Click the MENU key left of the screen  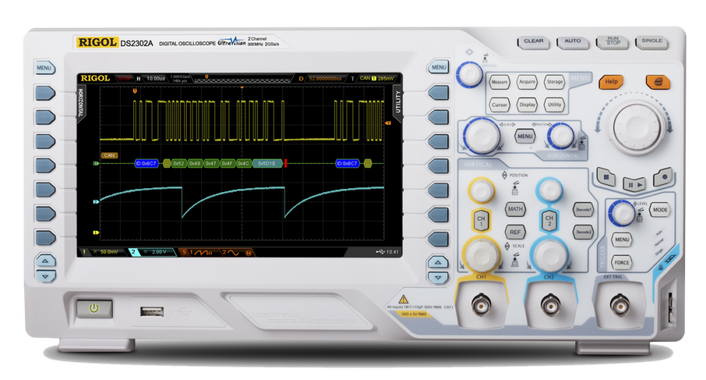pyautogui.click(x=45, y=68)
